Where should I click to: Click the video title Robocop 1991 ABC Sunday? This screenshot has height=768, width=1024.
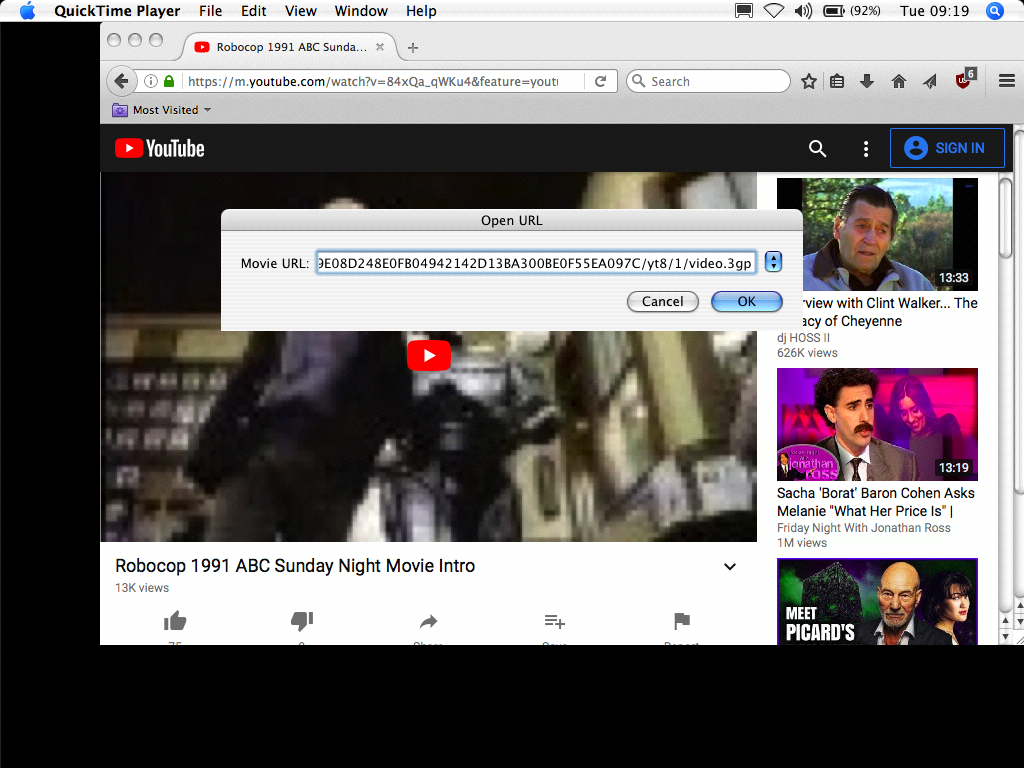tap(295, 566)
